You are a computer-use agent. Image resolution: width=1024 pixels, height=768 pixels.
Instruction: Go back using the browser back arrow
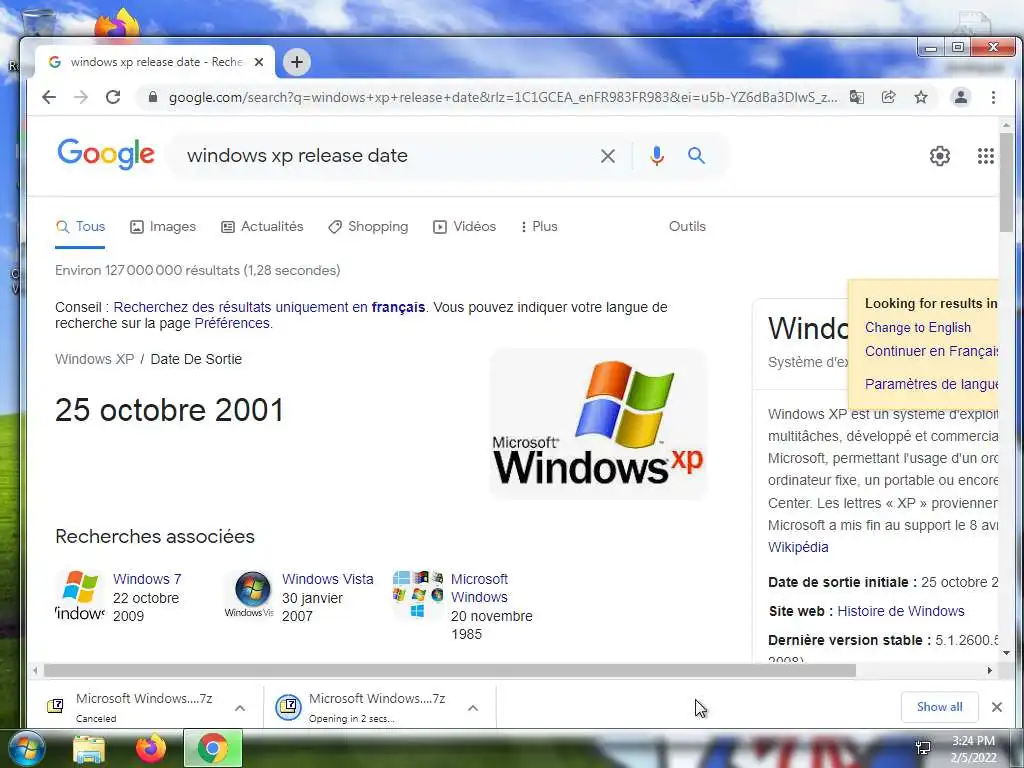[x=49, y=97]
